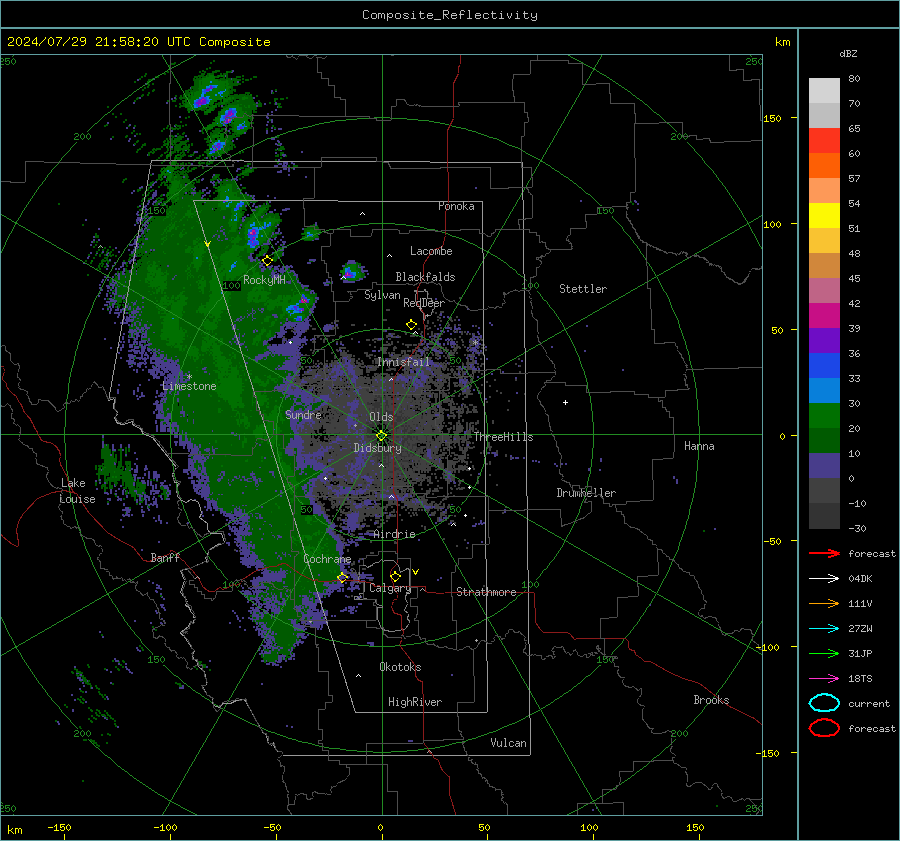Pick the purple 36 dBZ color swatch
This screenshot has width=900, height=841.
(824, 341)
